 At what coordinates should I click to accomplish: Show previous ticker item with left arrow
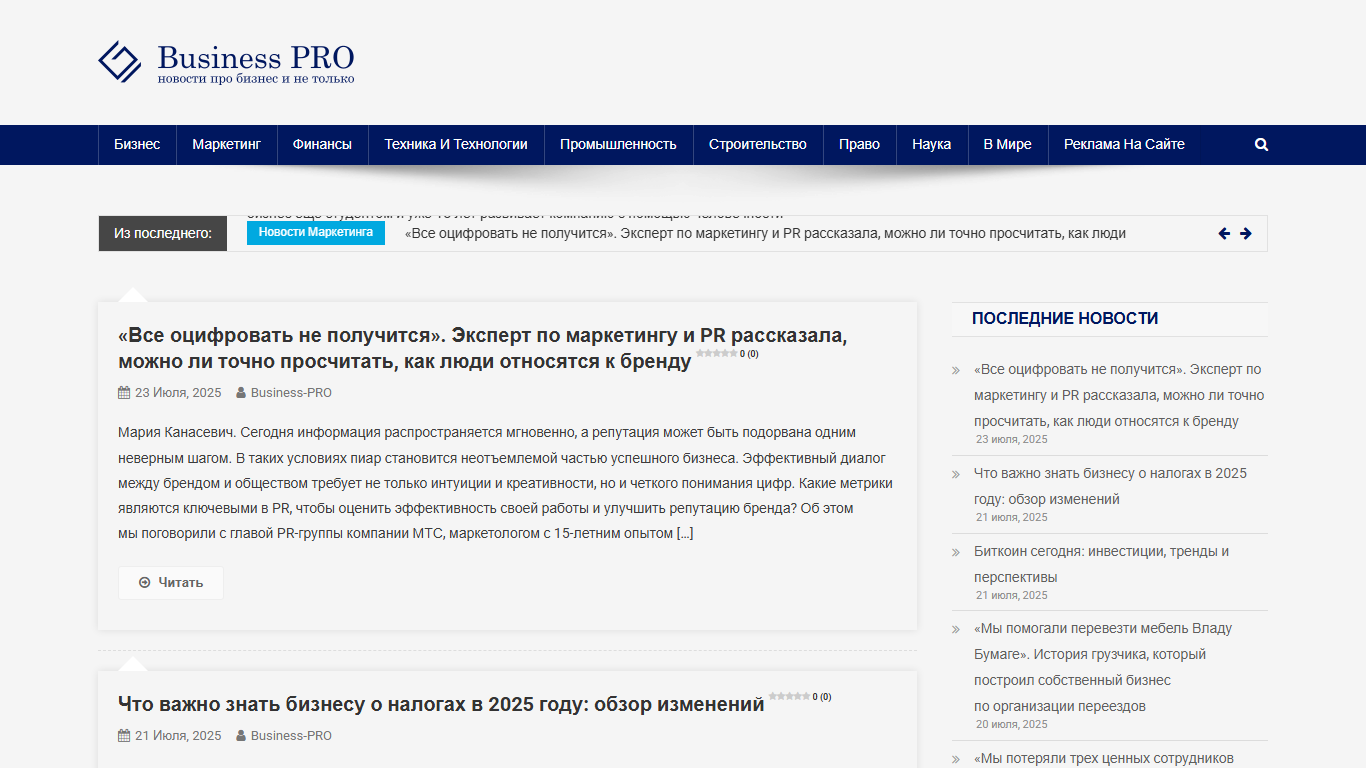[x=1224, y=234]
